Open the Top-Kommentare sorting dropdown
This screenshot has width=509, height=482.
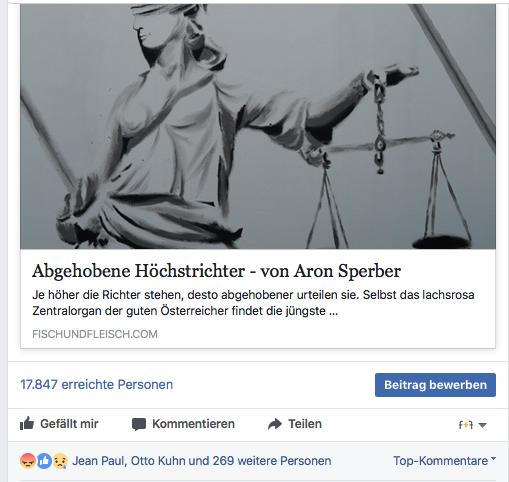coord(444,461)
